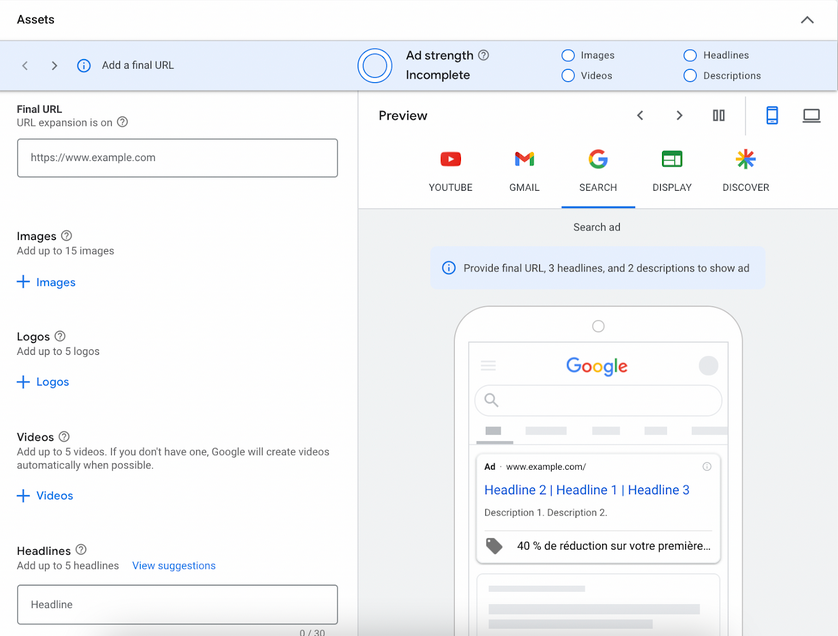The width and height of the screenshot is (838, 636).
Task: Show the next preview ad
Action: tap(679, 116)
